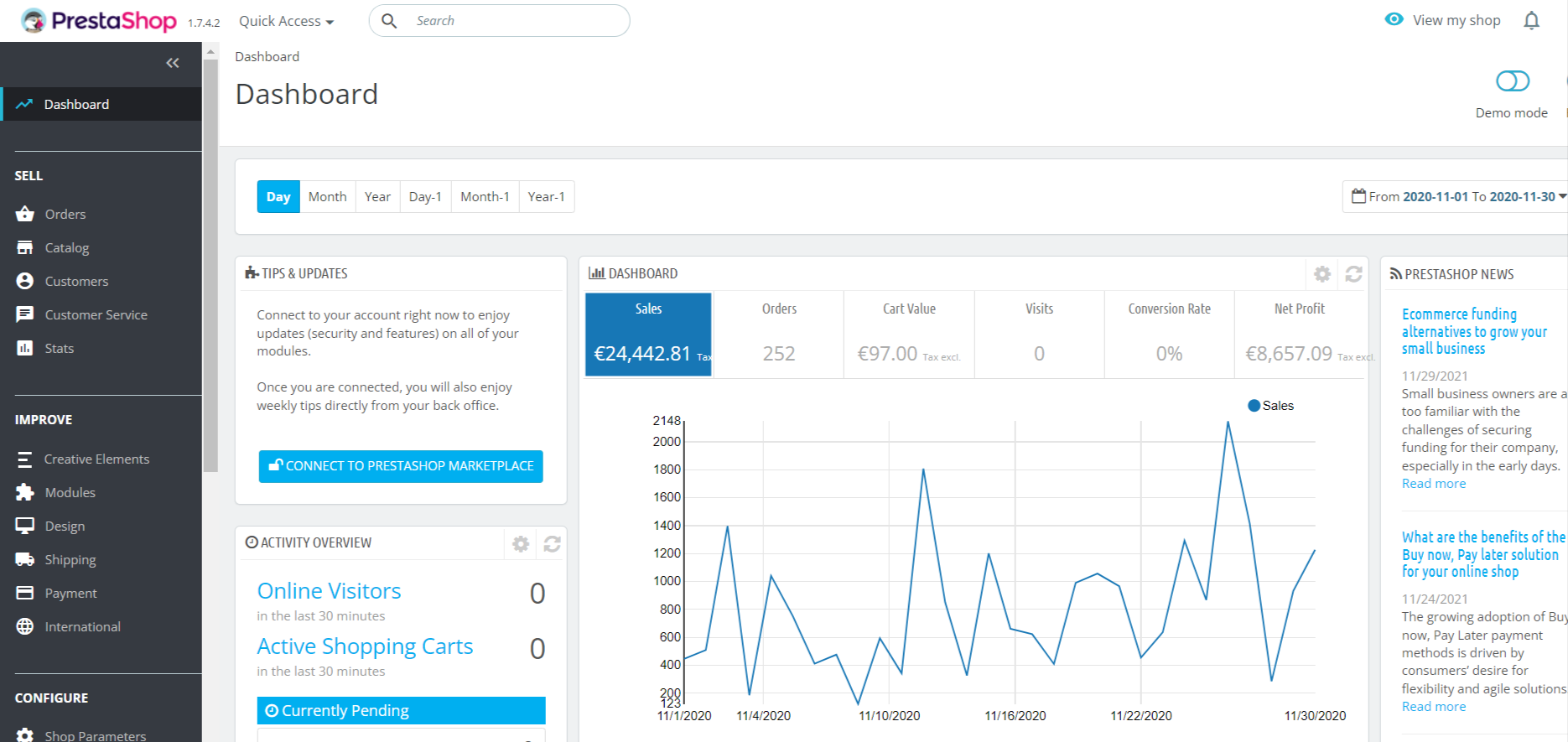Viewport: 1568px width, 742px height.
Task: Click the Orders basket icon
Action: click(x=25, y=214)
